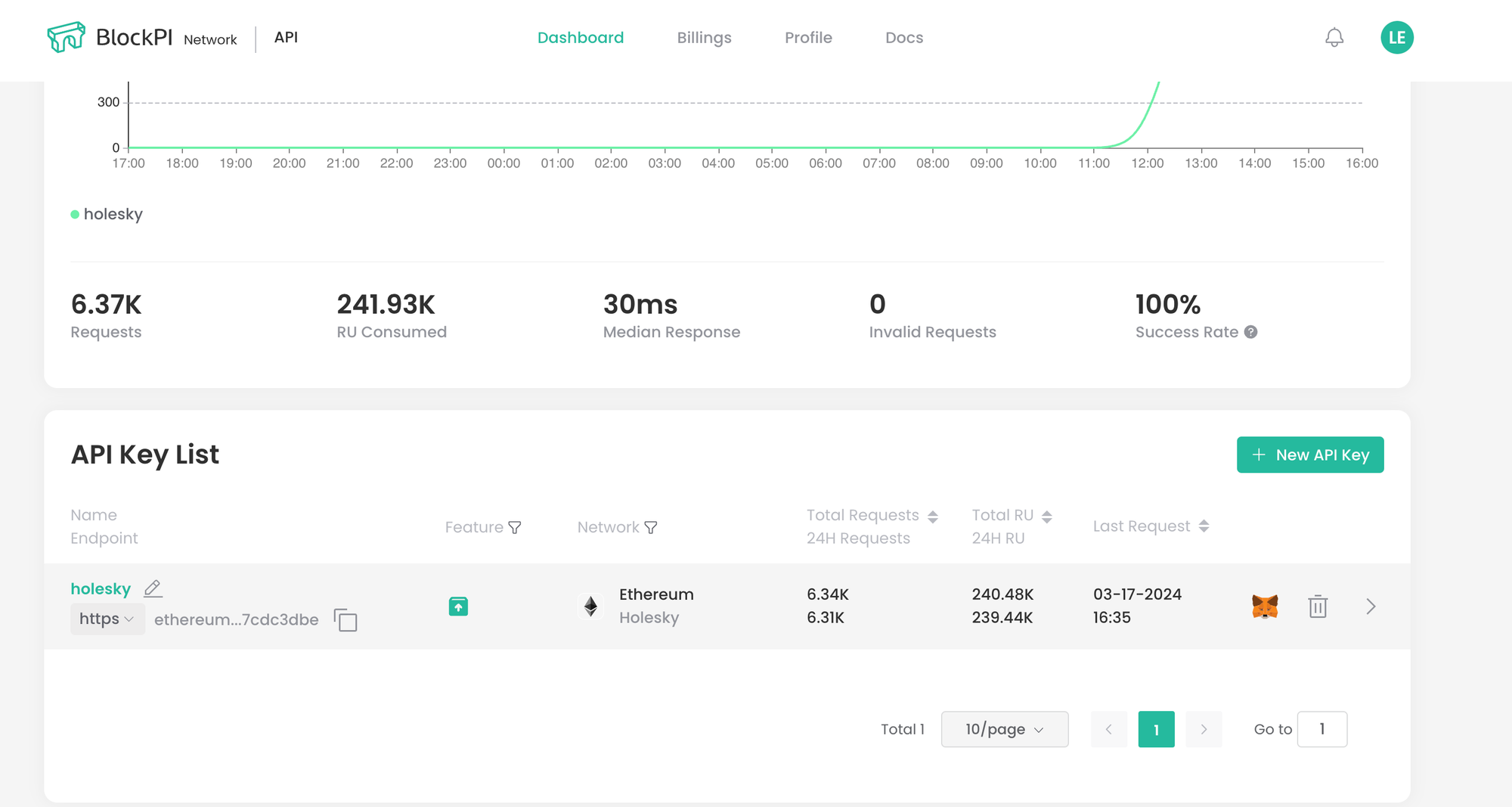Go to the Billings tab
Screen dimensions: 1512x807
point(704,38)
